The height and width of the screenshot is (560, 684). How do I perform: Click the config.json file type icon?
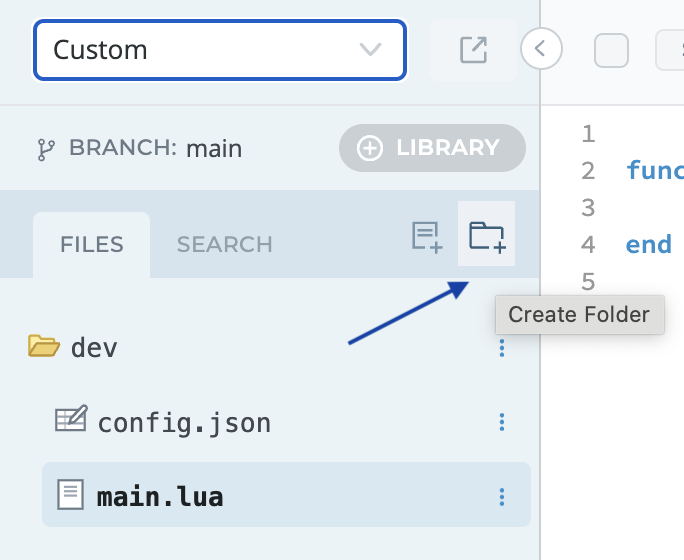(70, 421)
